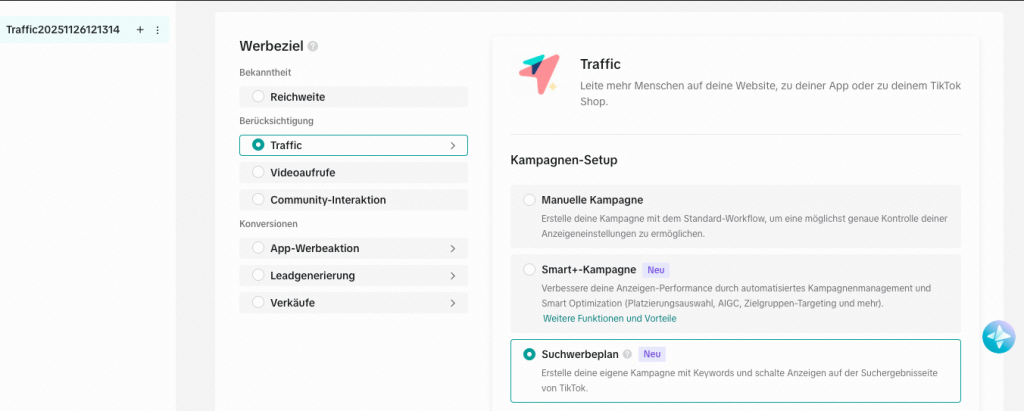The height and width of the screenshot is (411, 1024).
Task: Expand the Verkäufe objective chevron
Action: 453,302
